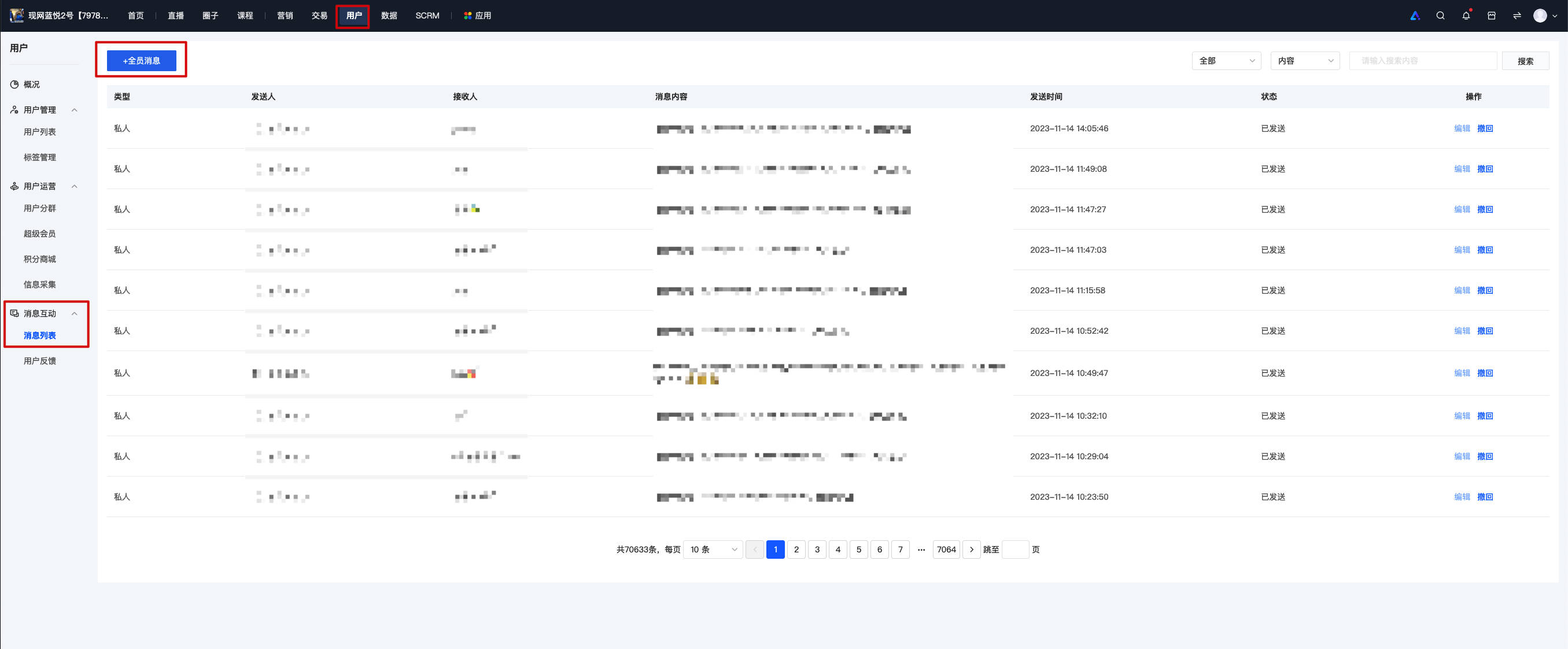Open the SCRM top menu
The image size is (1568, 649).
tap(427, 16)
